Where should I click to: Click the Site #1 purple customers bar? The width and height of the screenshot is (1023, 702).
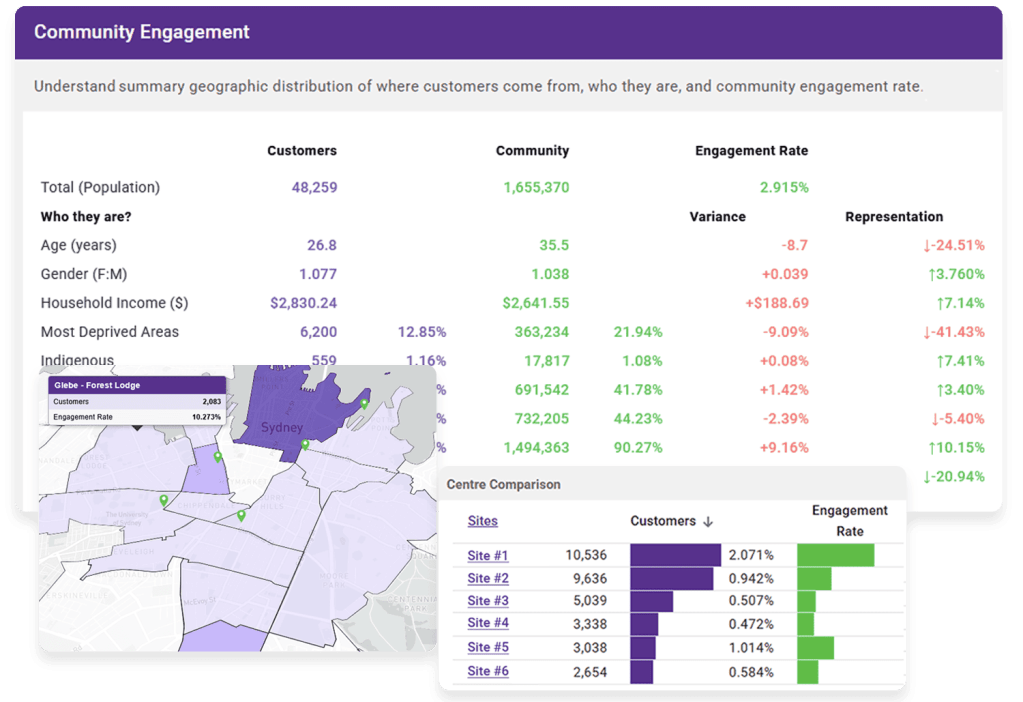tap(675, 556)
